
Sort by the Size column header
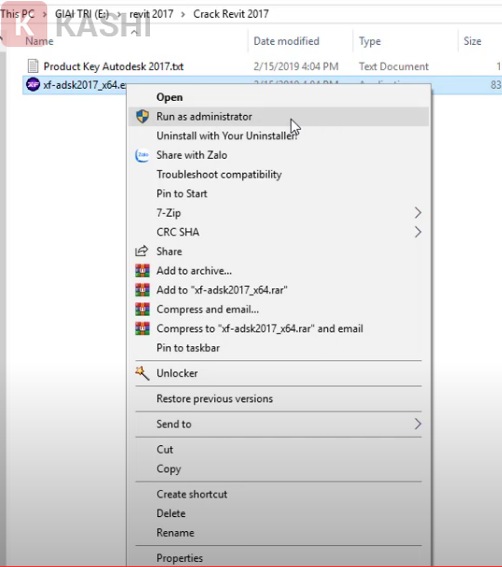pyautogui.click(x=472, y=41)
